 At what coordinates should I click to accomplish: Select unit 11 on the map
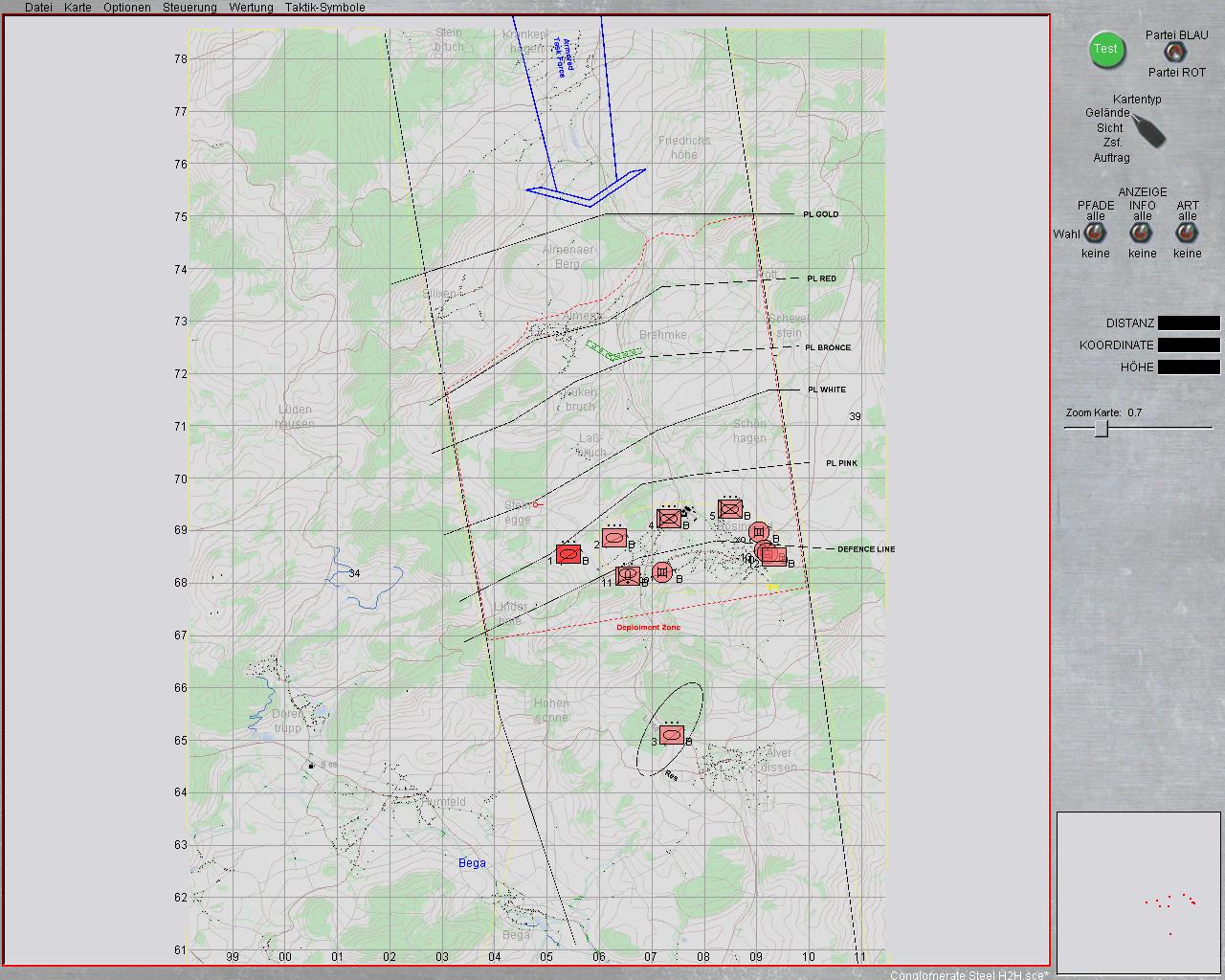(627, 575)
